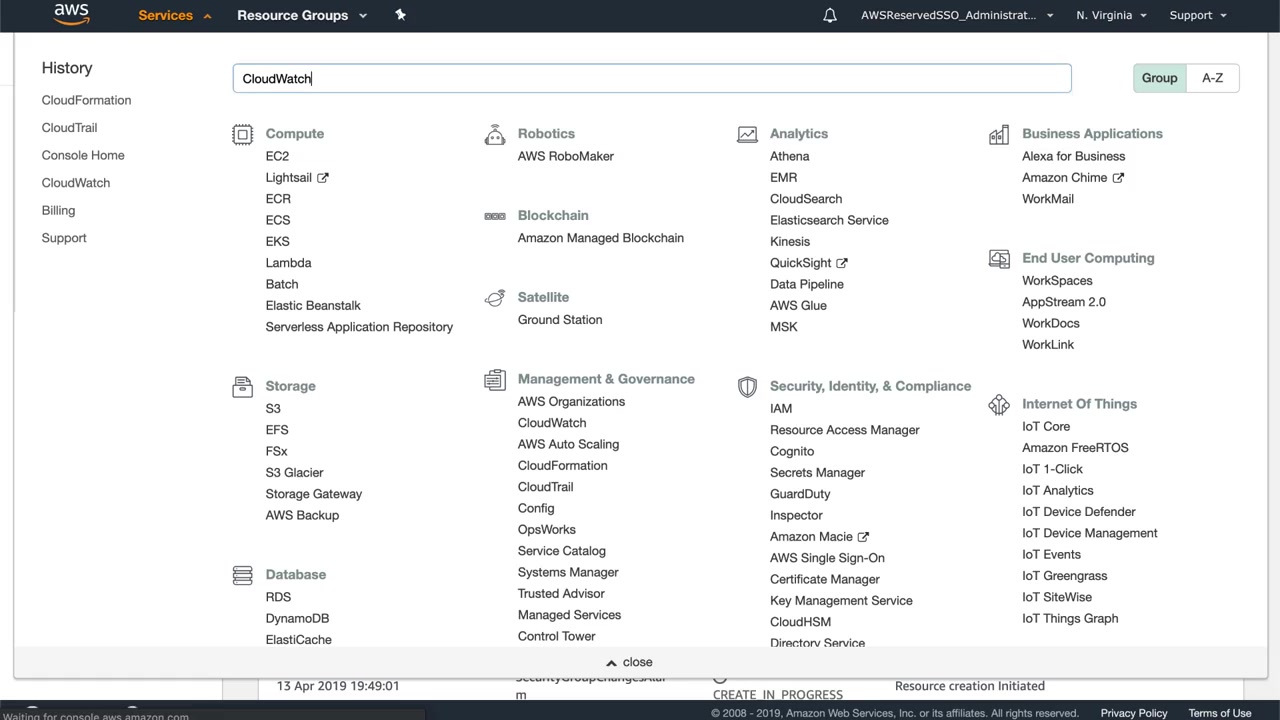The height and width of the screenshot is (720, 1280).
Task: Click the service search field
Action: click(651, 78)
